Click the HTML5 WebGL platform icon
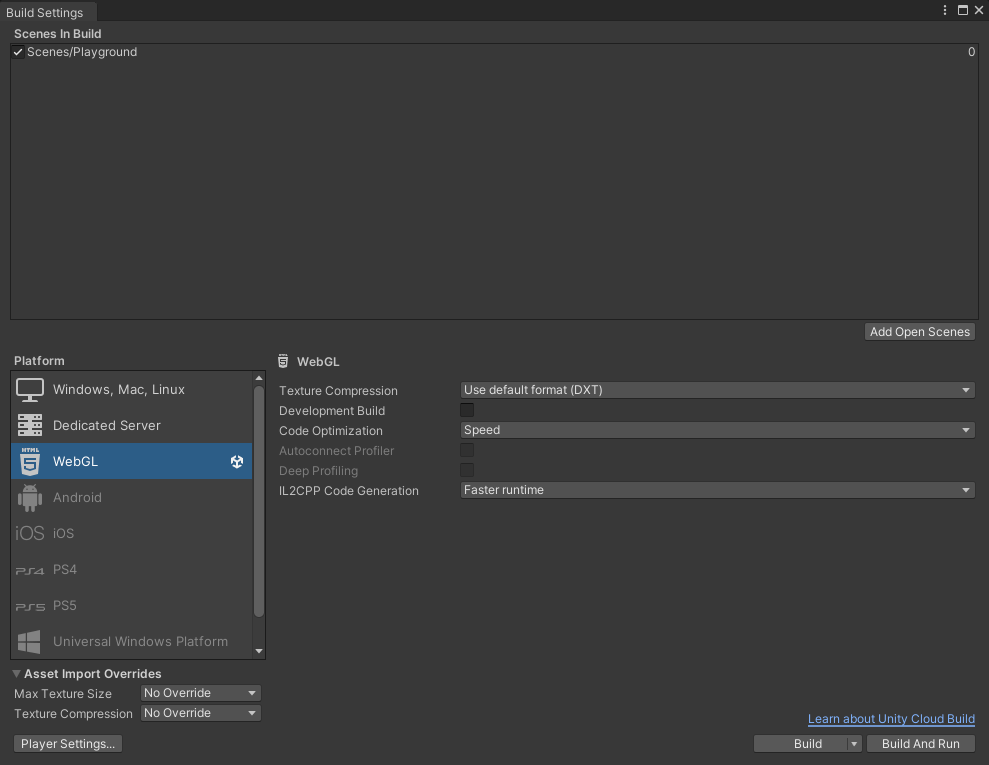The width and height of the screenshot is (989, 765). pos(30,461)
